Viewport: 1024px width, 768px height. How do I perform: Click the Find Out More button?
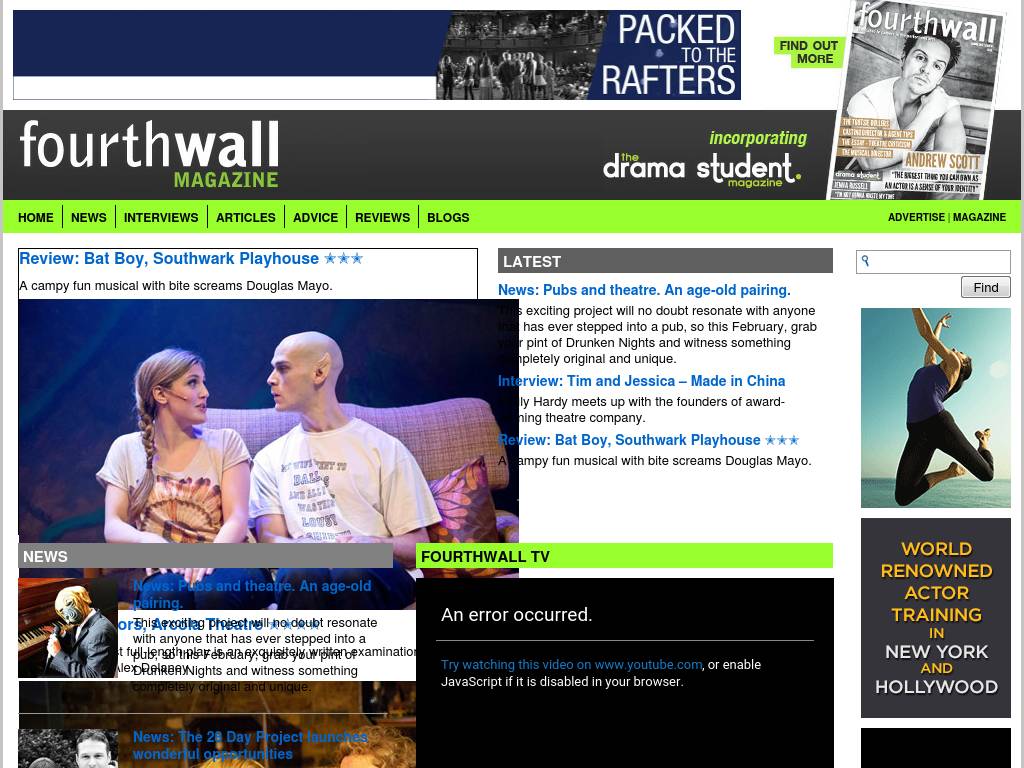[808, 52]
